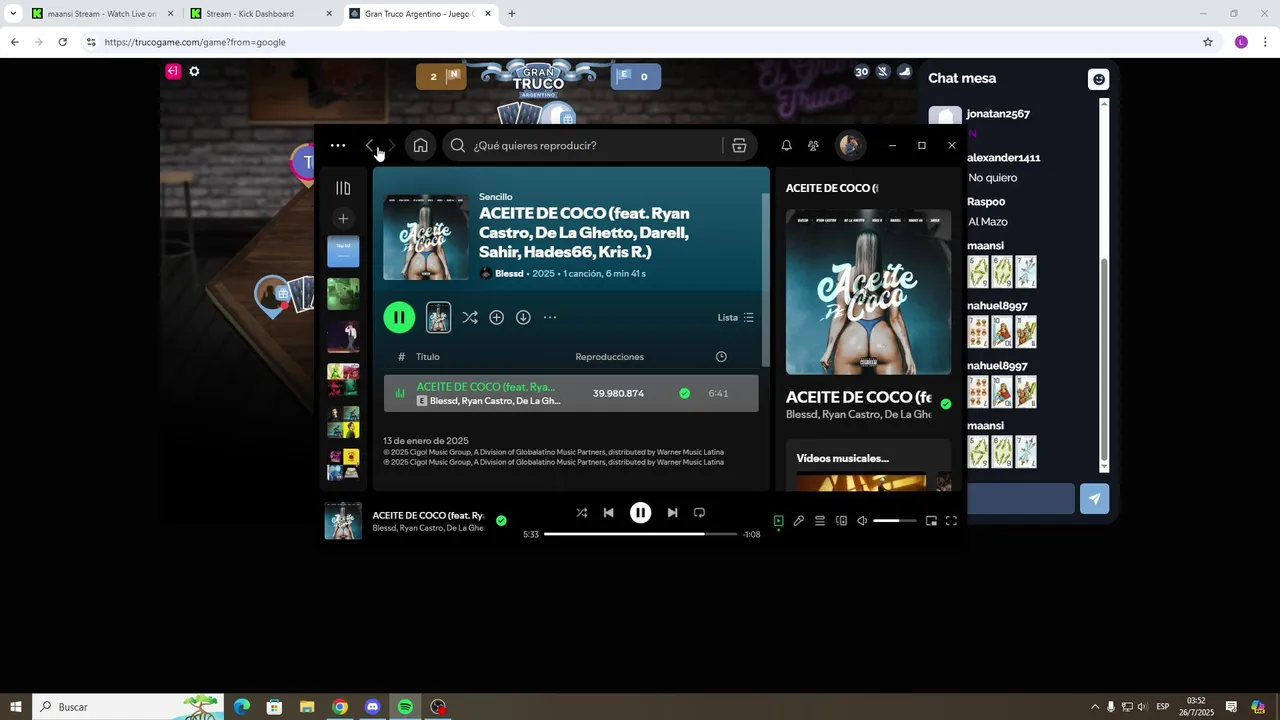
Task: Open more options for the single
Action: (x=550, y=317)
